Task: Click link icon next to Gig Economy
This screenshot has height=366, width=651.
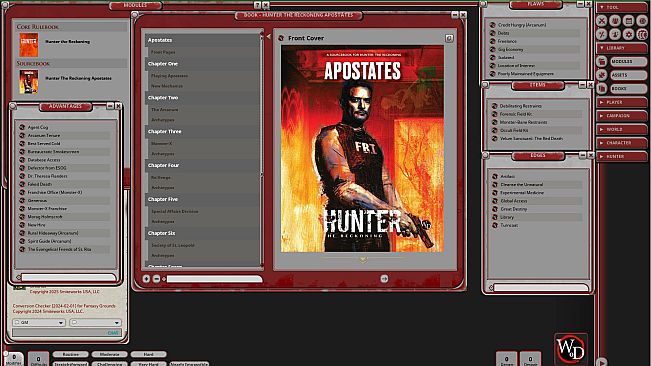Action: tap(492, 49)
